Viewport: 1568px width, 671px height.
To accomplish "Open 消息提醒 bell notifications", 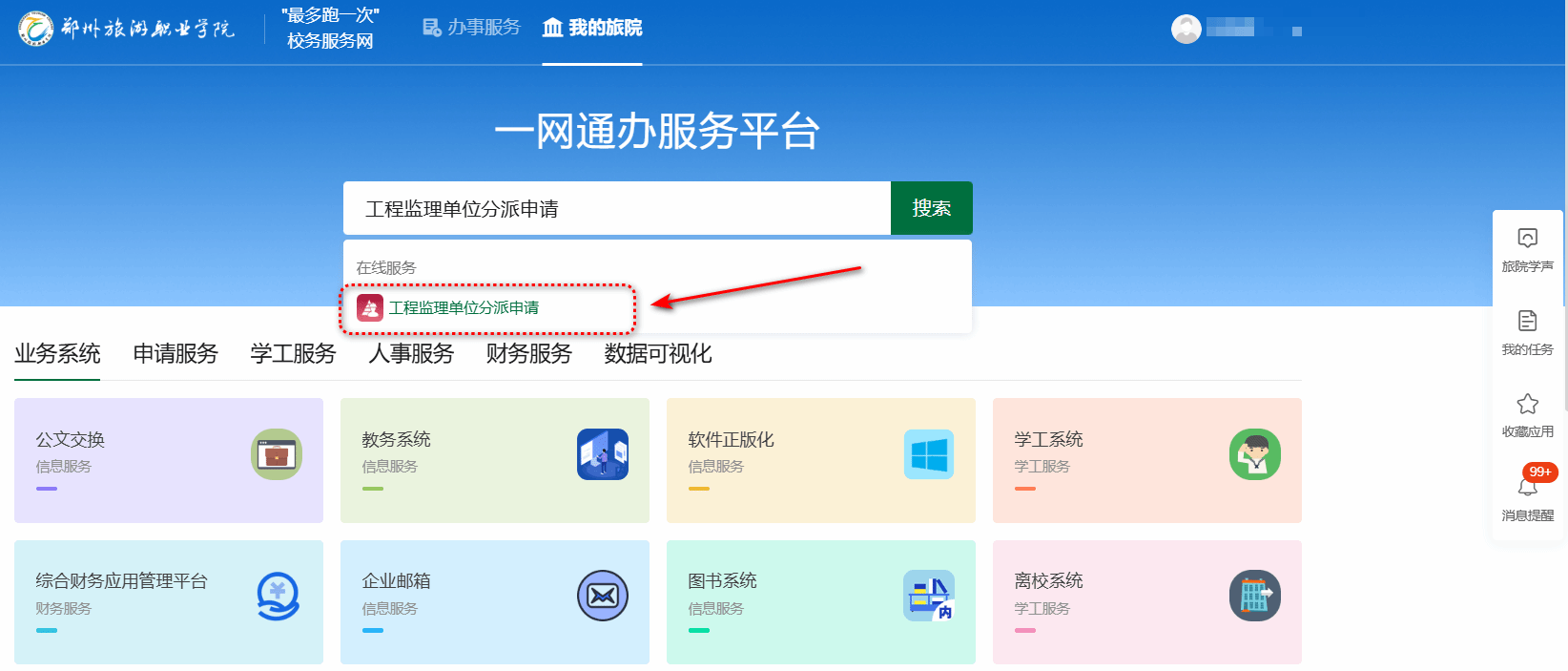I will click(x=1527, y=496).
